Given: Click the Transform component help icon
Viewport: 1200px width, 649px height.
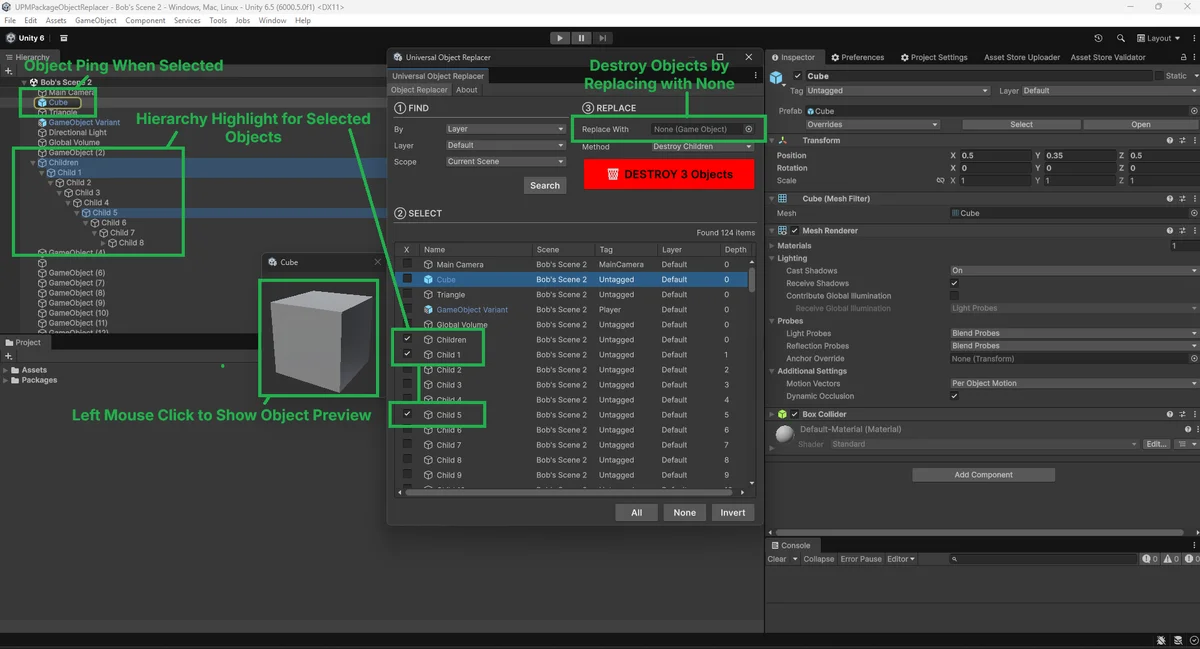Looking at the screenshot, I should pyautogui.click(x=1170, y=141).
